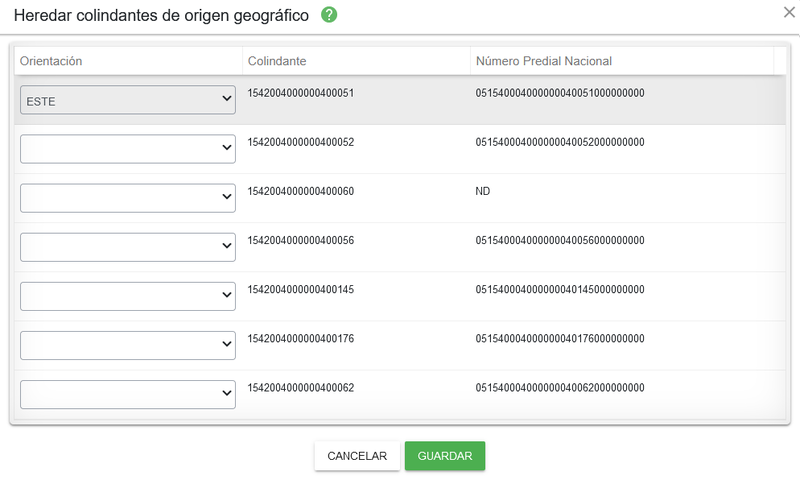Open orientation dropdown for colindante 1542004000000400060

coord(128,198)
